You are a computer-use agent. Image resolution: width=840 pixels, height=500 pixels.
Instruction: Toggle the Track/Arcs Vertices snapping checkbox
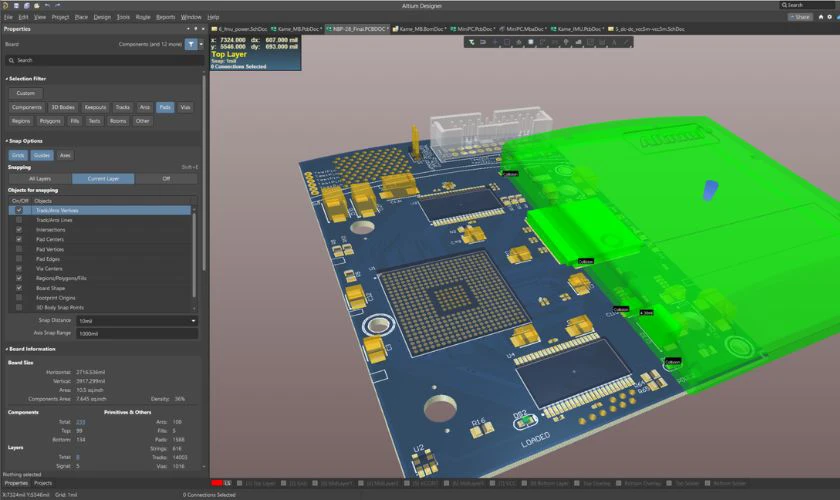pyautogui.click(x=19, y=211)
